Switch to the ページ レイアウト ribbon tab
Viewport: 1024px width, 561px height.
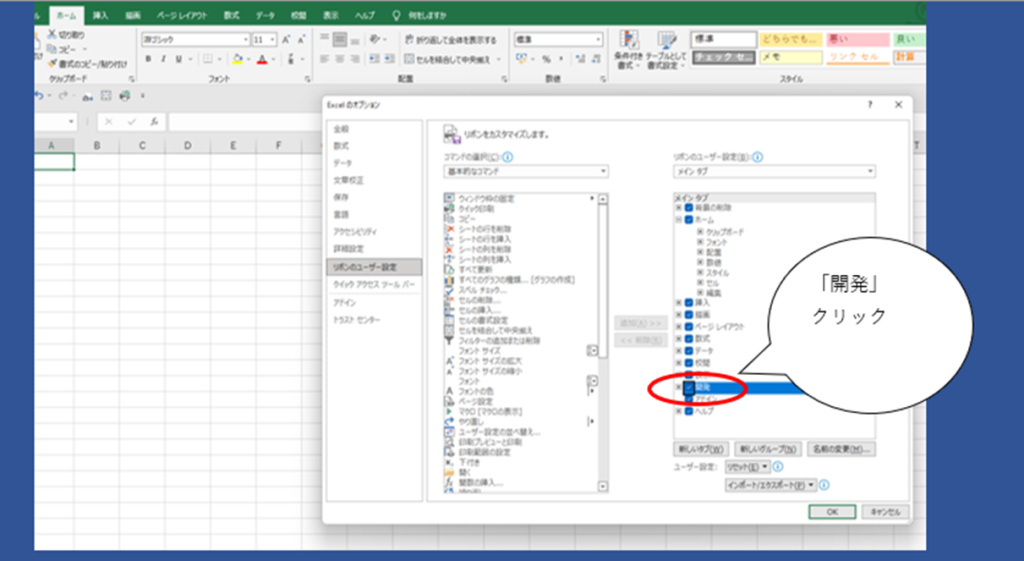coord(180,15)
